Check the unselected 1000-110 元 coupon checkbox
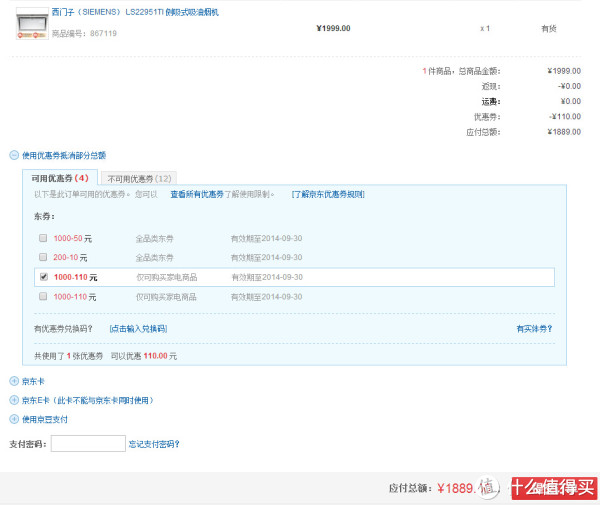The image size is (600, 505). coord(43,296)
